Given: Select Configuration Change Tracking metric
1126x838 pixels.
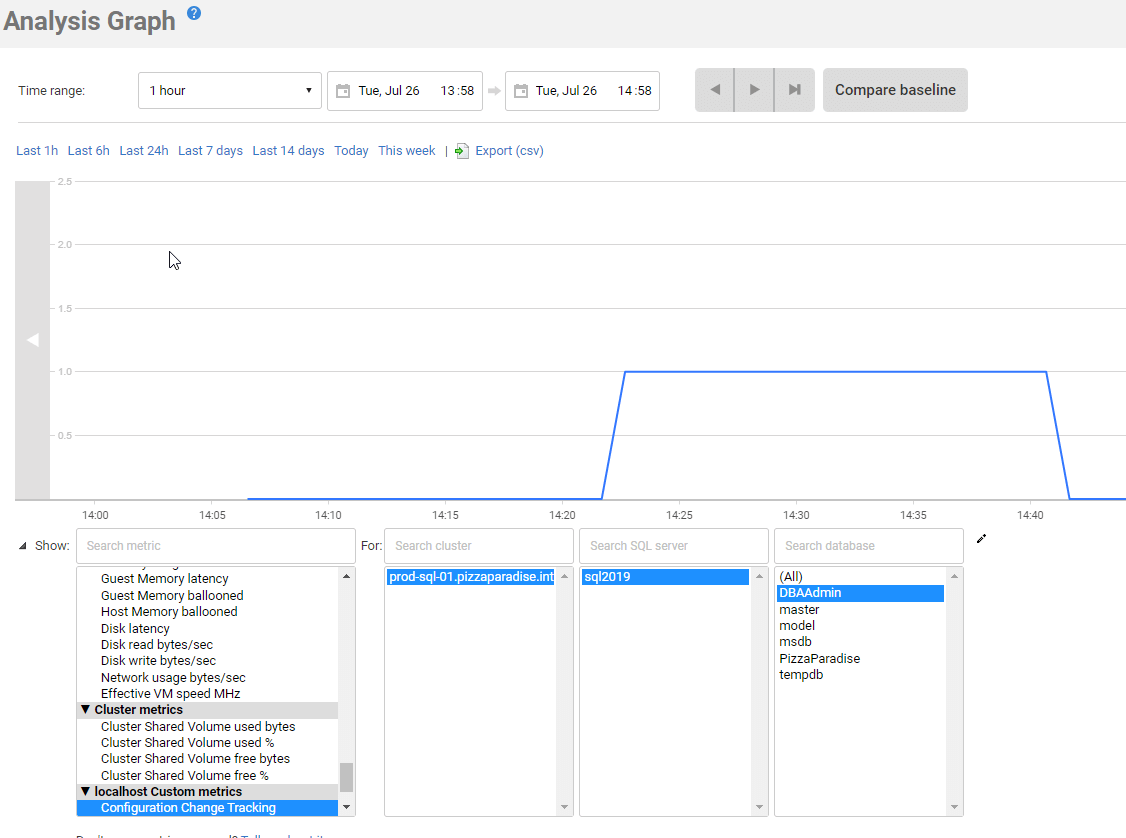Looking at the screenshot, I should click(207, 808).
